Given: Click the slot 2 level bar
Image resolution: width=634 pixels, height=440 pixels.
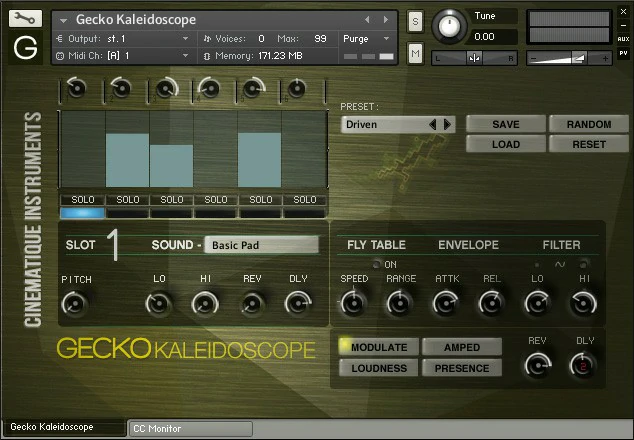Looking at the screenshot, I should tap(127, 160).
